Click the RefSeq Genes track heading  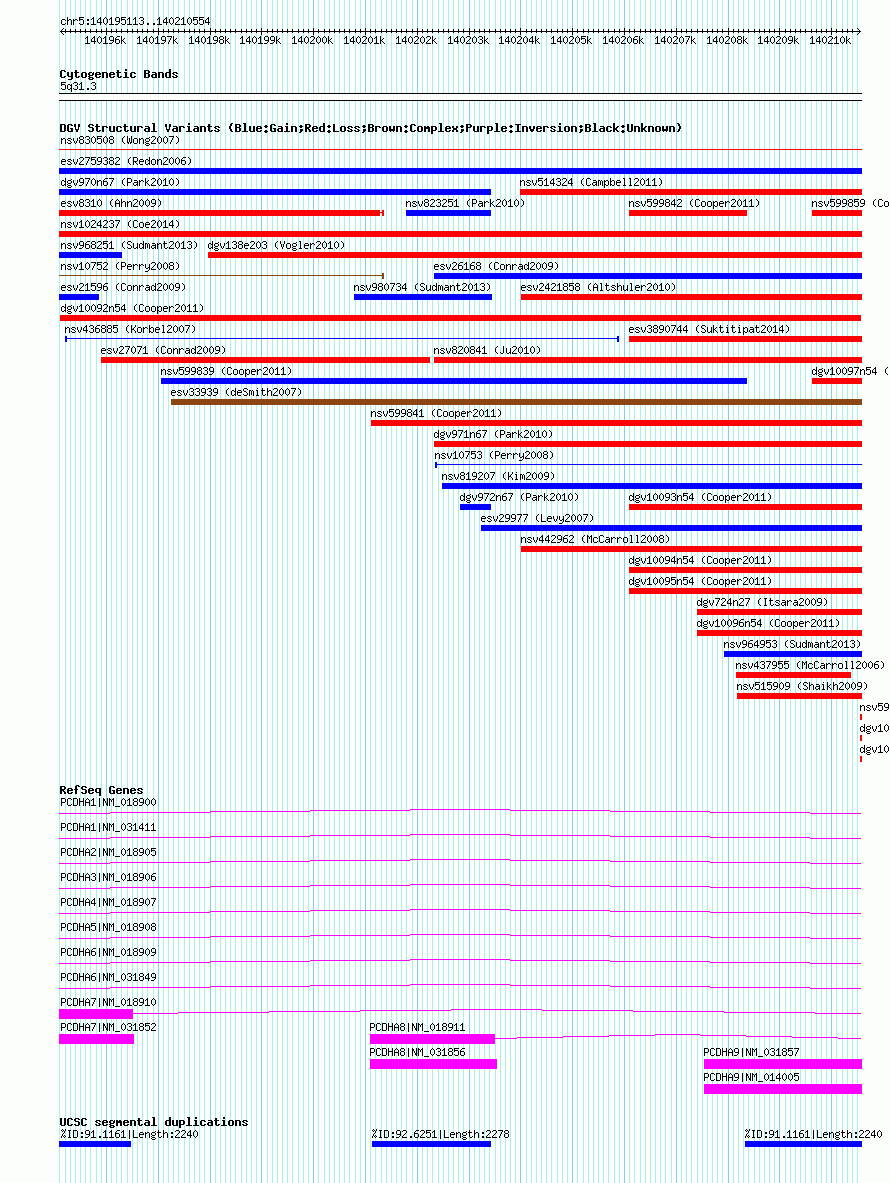101,790
